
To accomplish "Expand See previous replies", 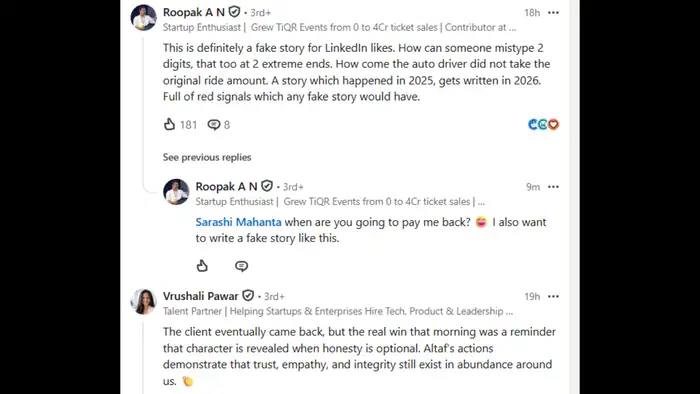I will tap(207, 157).
